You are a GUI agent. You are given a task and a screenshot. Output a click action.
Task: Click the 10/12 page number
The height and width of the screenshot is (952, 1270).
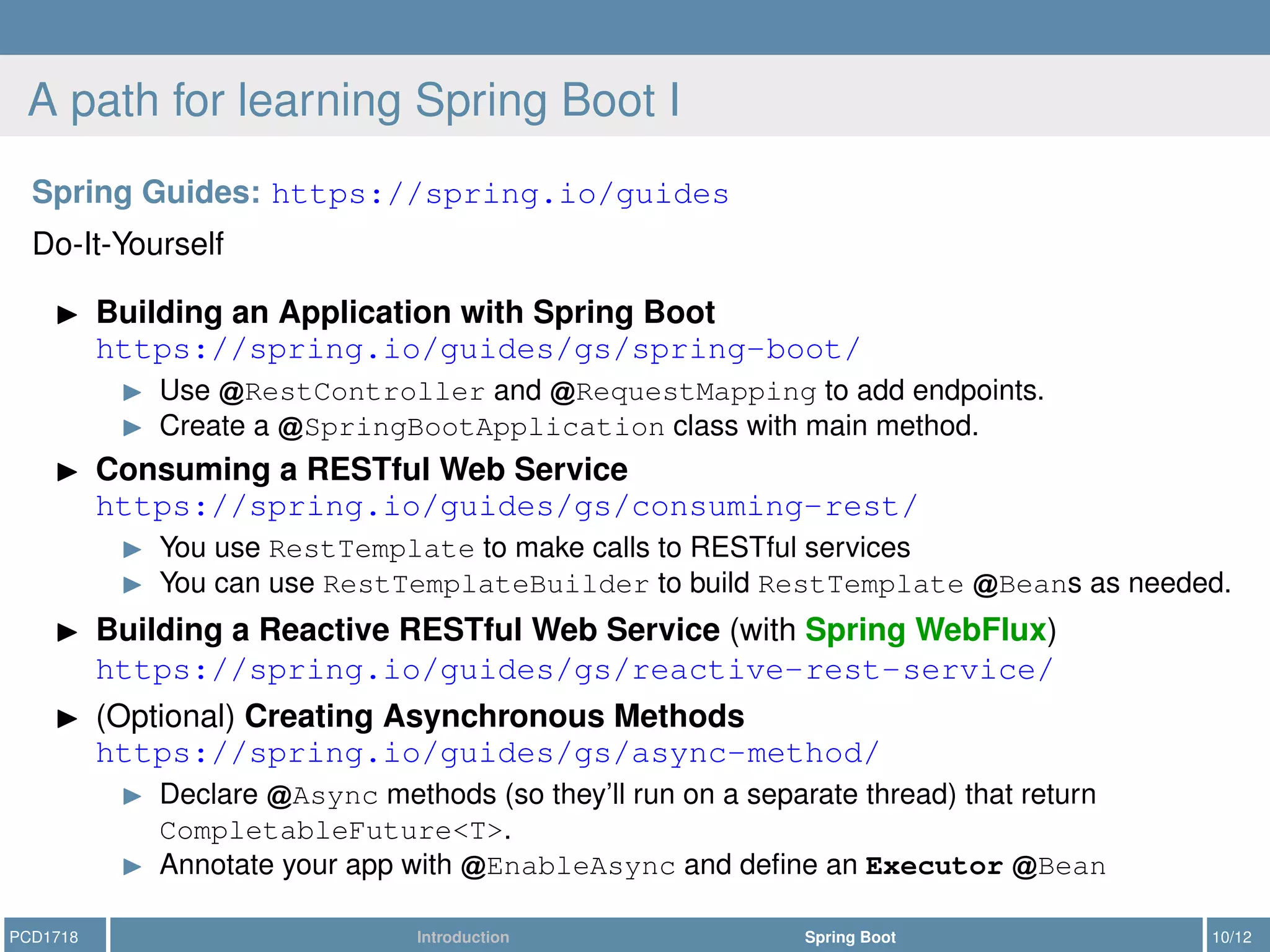[x=1232, y=937]
